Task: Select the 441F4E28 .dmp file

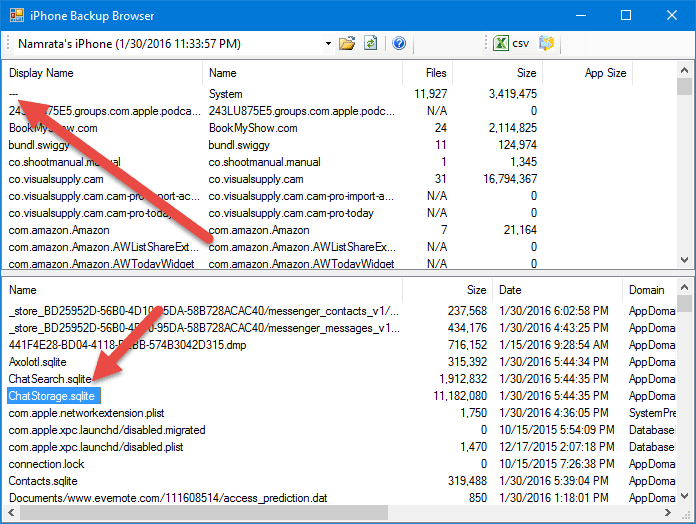Action: 127,345
